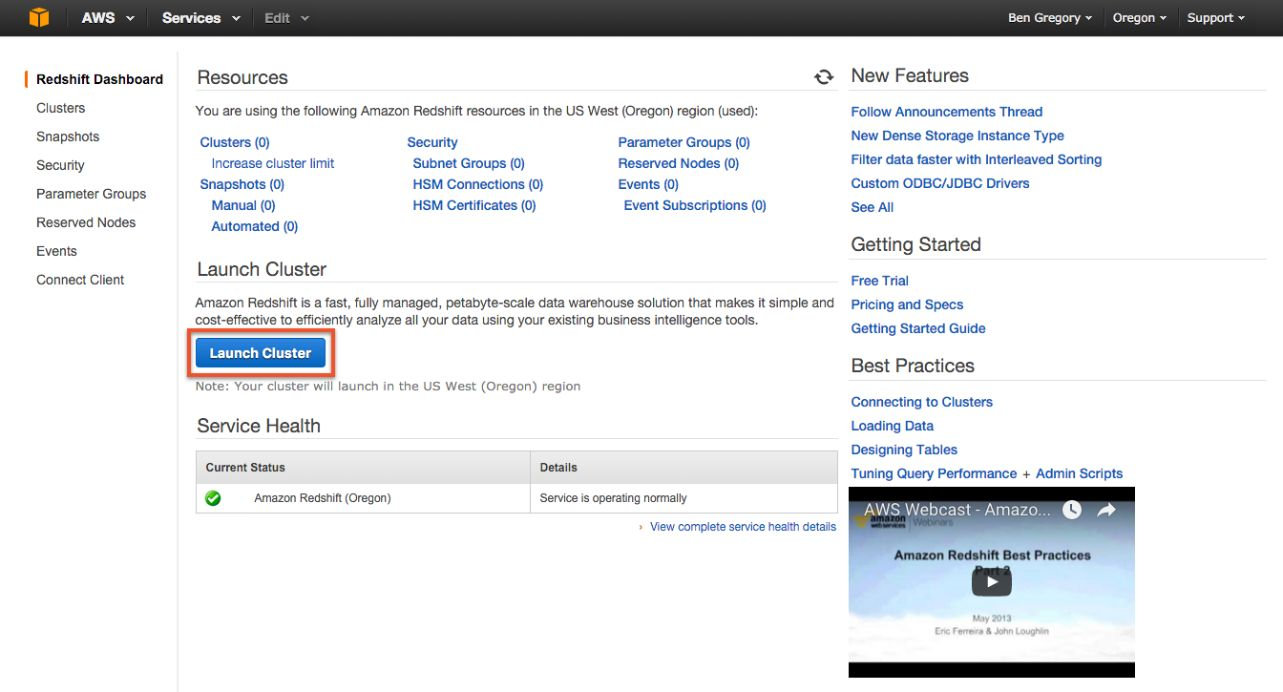Screen dimensions: 1283x692
Task: Click the AWS orange cube logo
Action: tap(39, 18)
